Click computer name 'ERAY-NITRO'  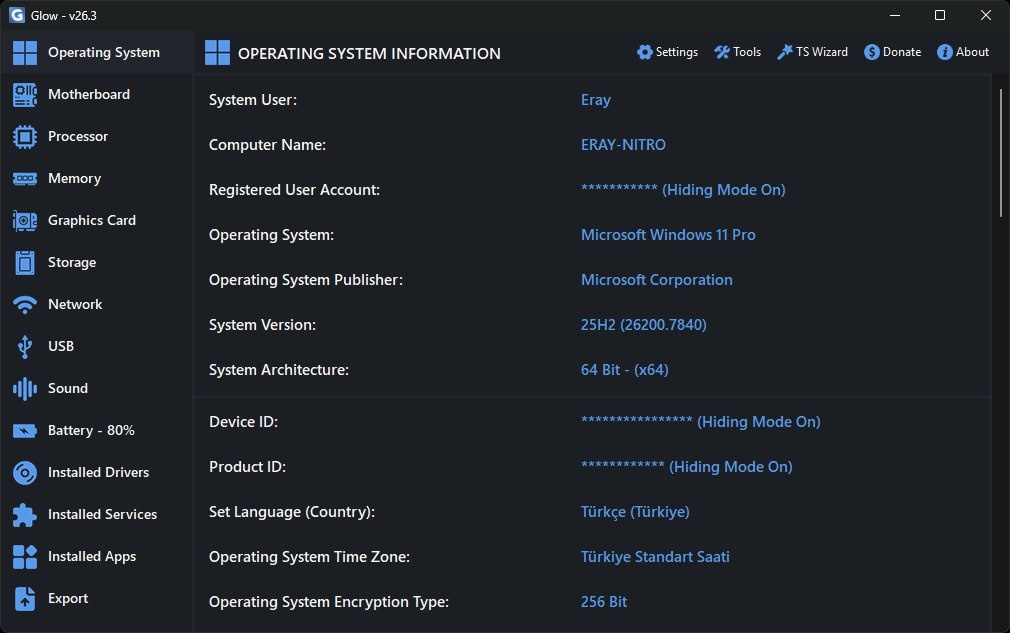pyautogui.click(x=623, y=145)
